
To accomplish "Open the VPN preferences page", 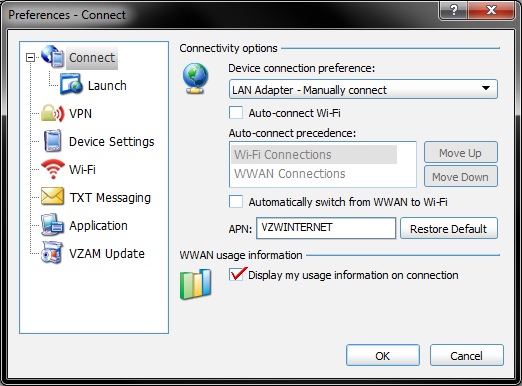I will [x=80, y=114].
